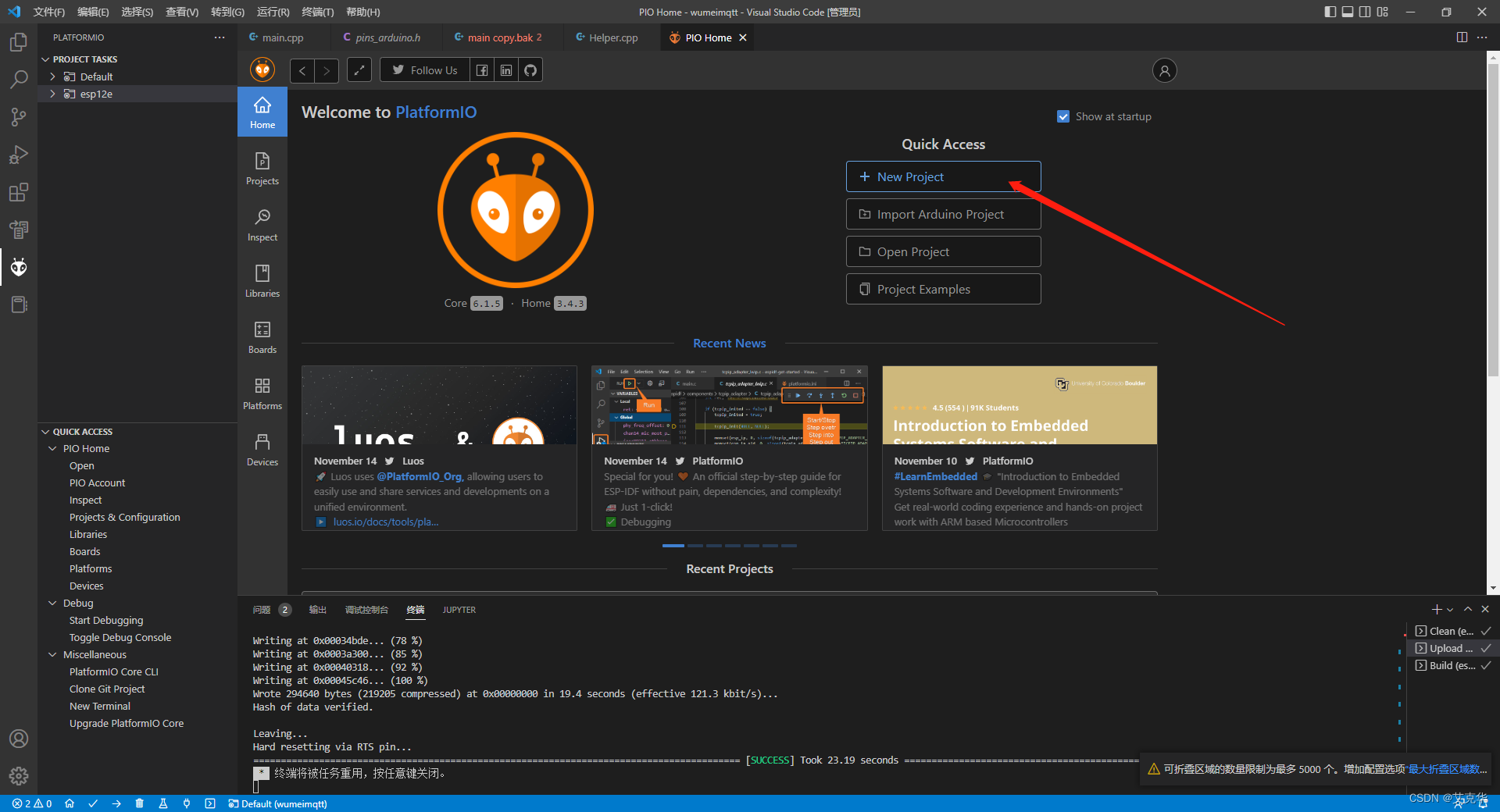Uncheck Show at startup
Image resolution: width=1500 pixels, height=812 pixels.
pos(1063,116)
